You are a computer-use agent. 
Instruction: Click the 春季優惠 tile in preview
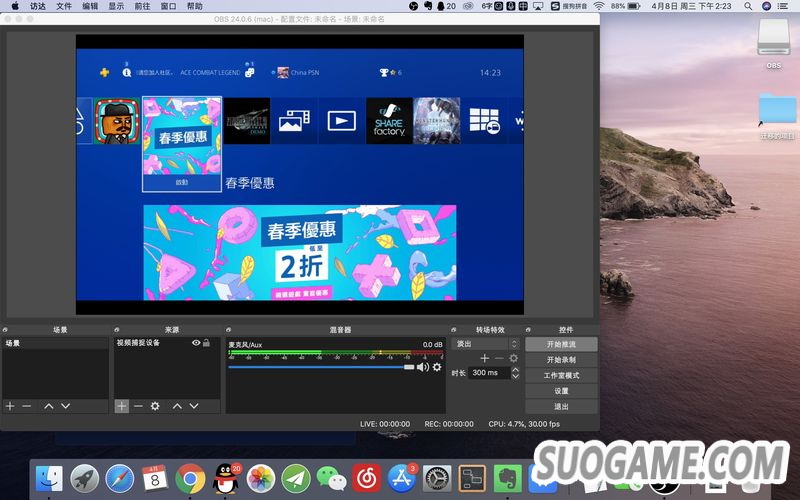click(x=182, y=144)
